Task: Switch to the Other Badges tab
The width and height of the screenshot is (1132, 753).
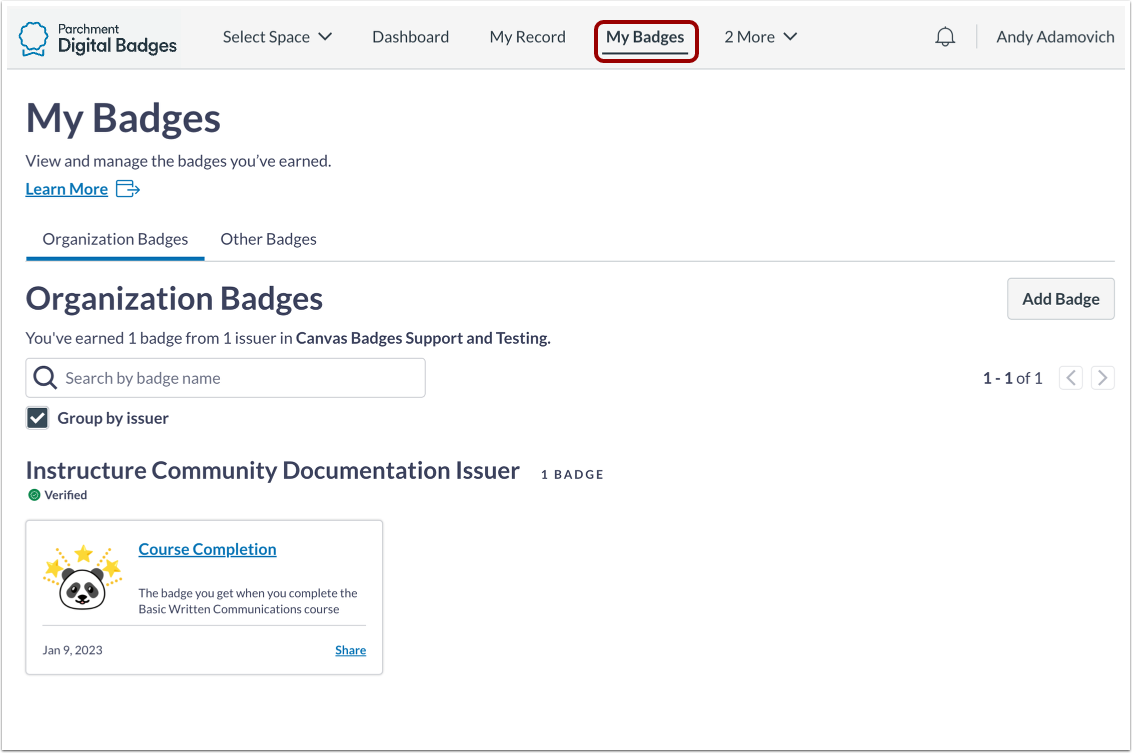Action: [x=268, y=239]
